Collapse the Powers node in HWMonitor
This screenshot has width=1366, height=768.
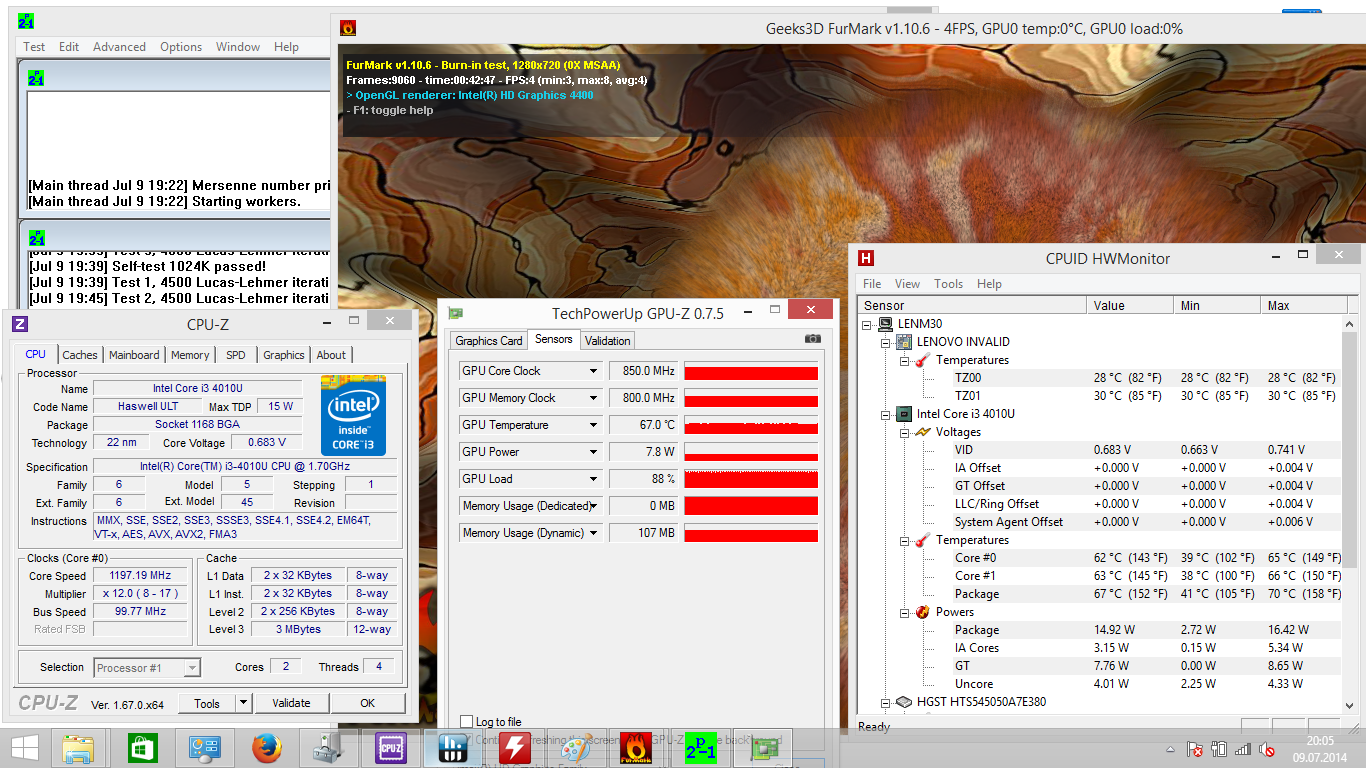[905, 612]
